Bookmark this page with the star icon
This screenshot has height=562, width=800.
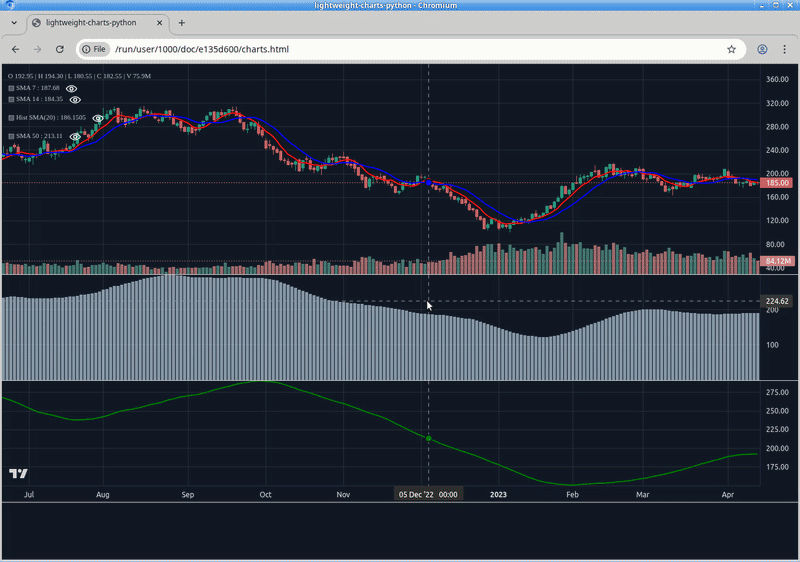[x=731, y=49]
